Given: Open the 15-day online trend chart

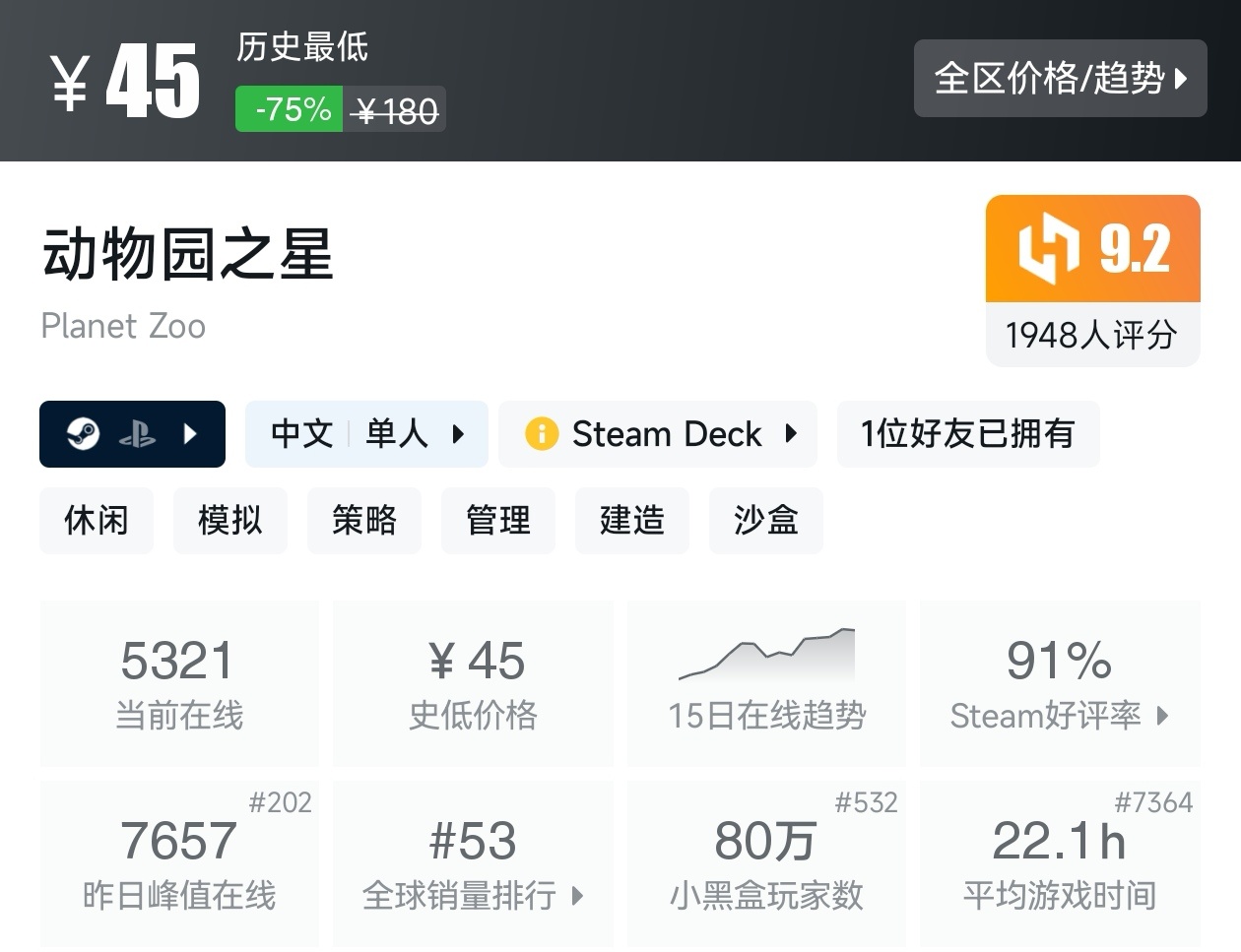Looking at the screenshot, I should (766, 681).
